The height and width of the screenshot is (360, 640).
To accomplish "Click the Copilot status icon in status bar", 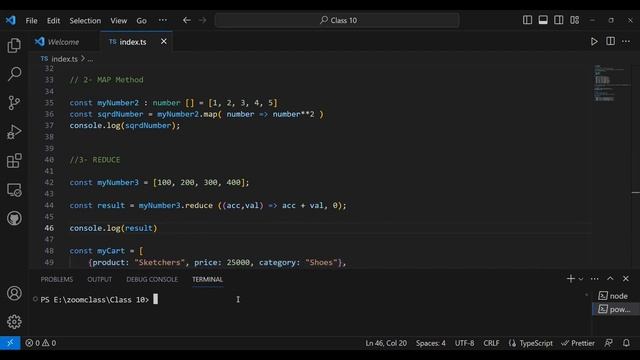I will [608, 343].
